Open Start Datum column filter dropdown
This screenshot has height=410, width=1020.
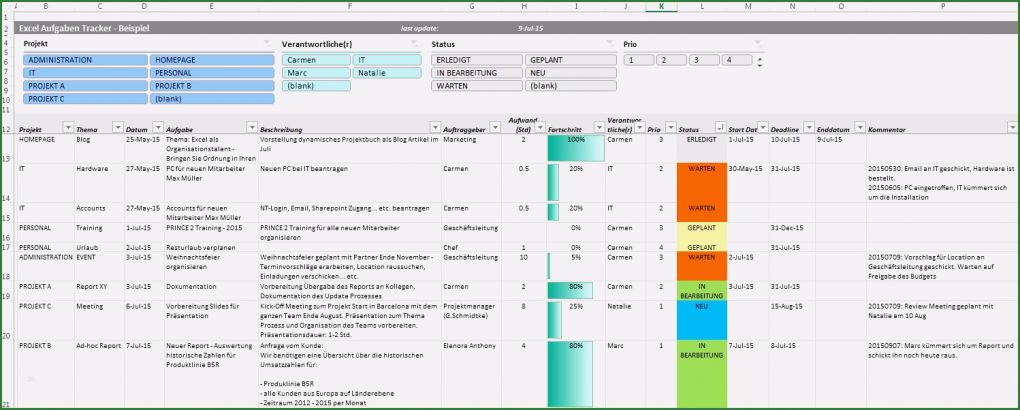(x=763, y=127)
